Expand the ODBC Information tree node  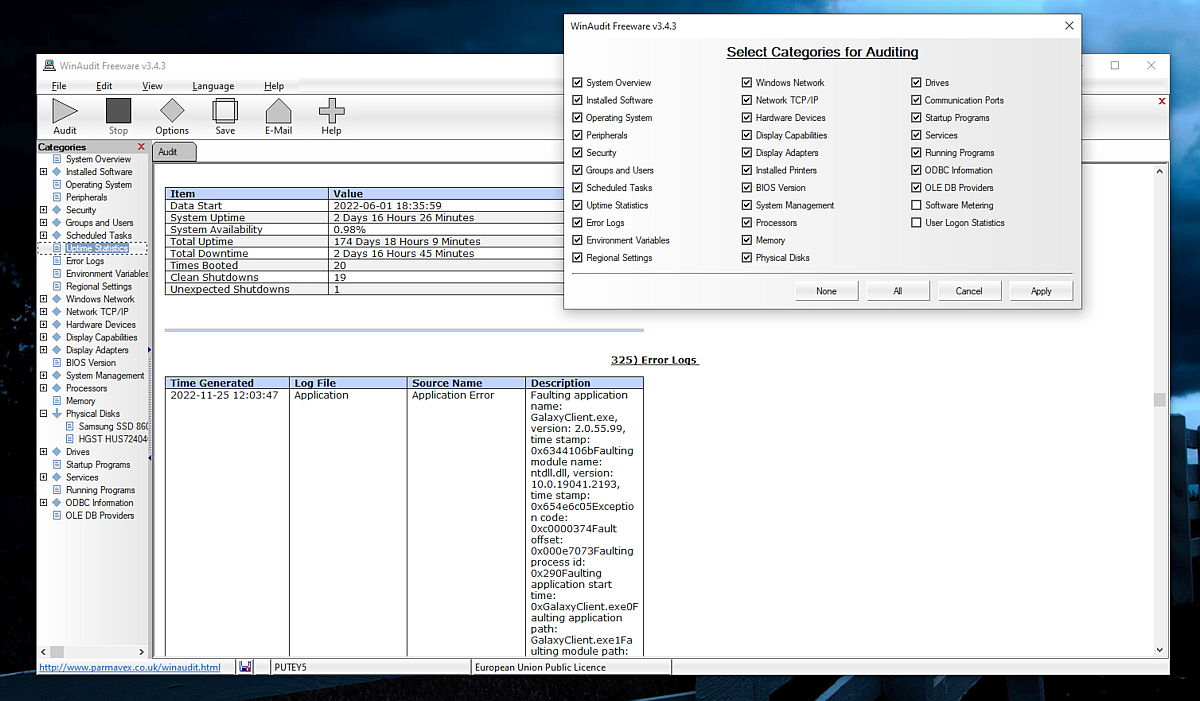click(x=43, y=503)
